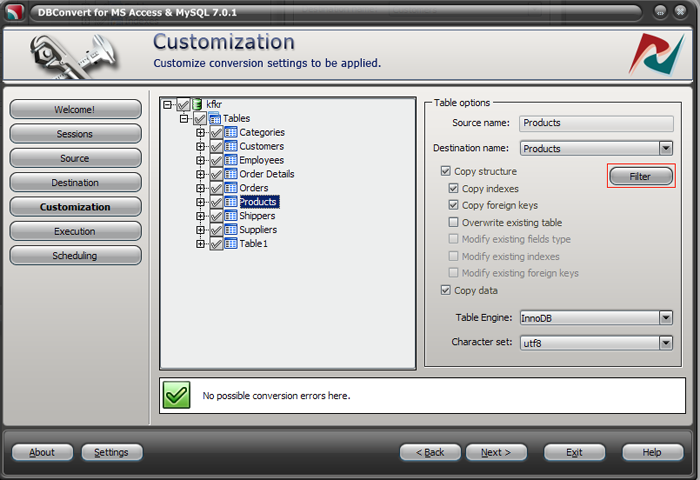This screenshot has width=700, height=480.
Task: Toggle the Copy data checkbox
Action: (446, 290)
